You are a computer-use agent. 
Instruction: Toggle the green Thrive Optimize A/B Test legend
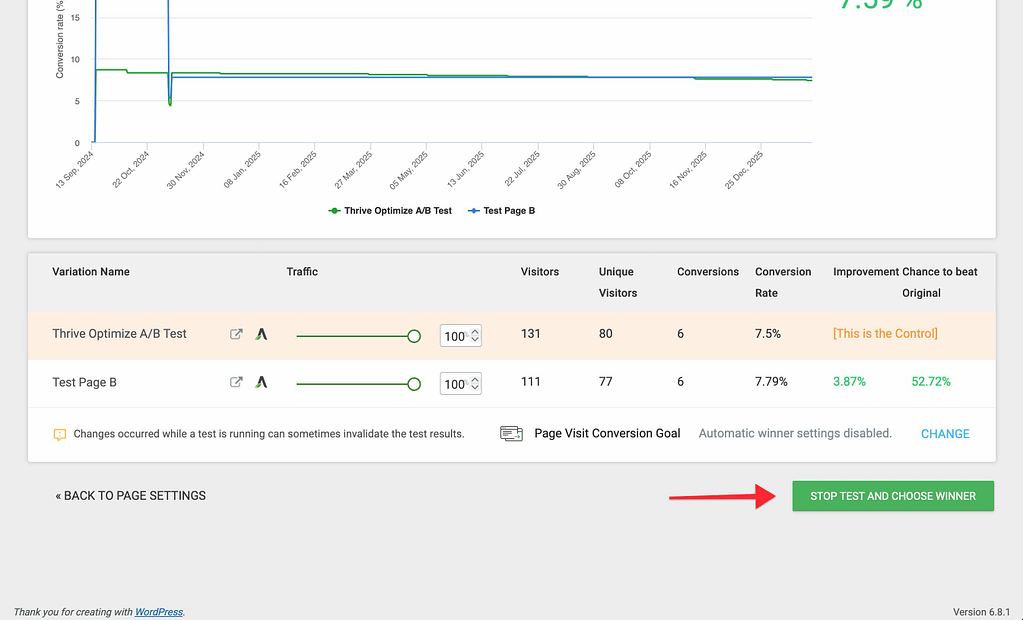[x=390, y=211]
